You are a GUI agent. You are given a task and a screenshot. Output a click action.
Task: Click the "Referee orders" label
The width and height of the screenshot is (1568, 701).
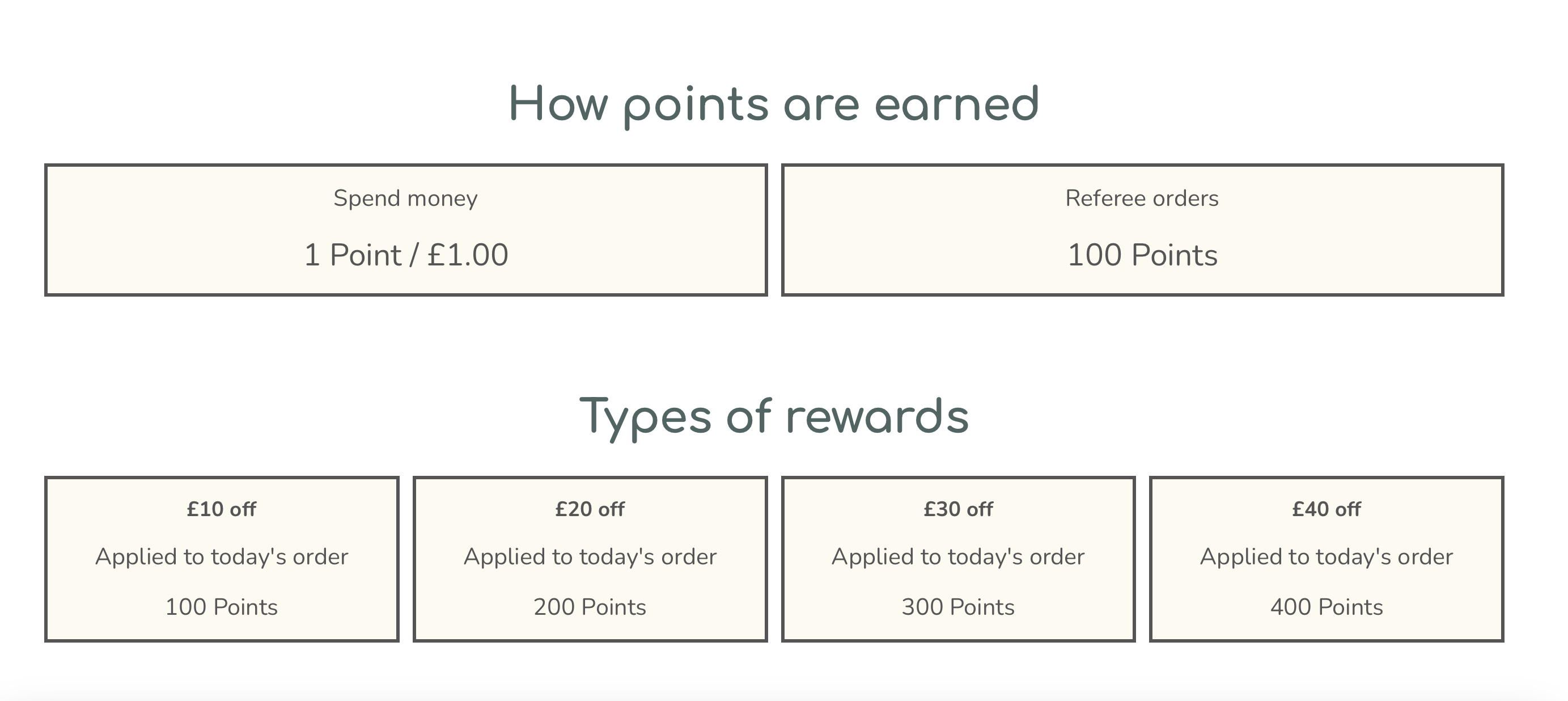[1142, 198]
